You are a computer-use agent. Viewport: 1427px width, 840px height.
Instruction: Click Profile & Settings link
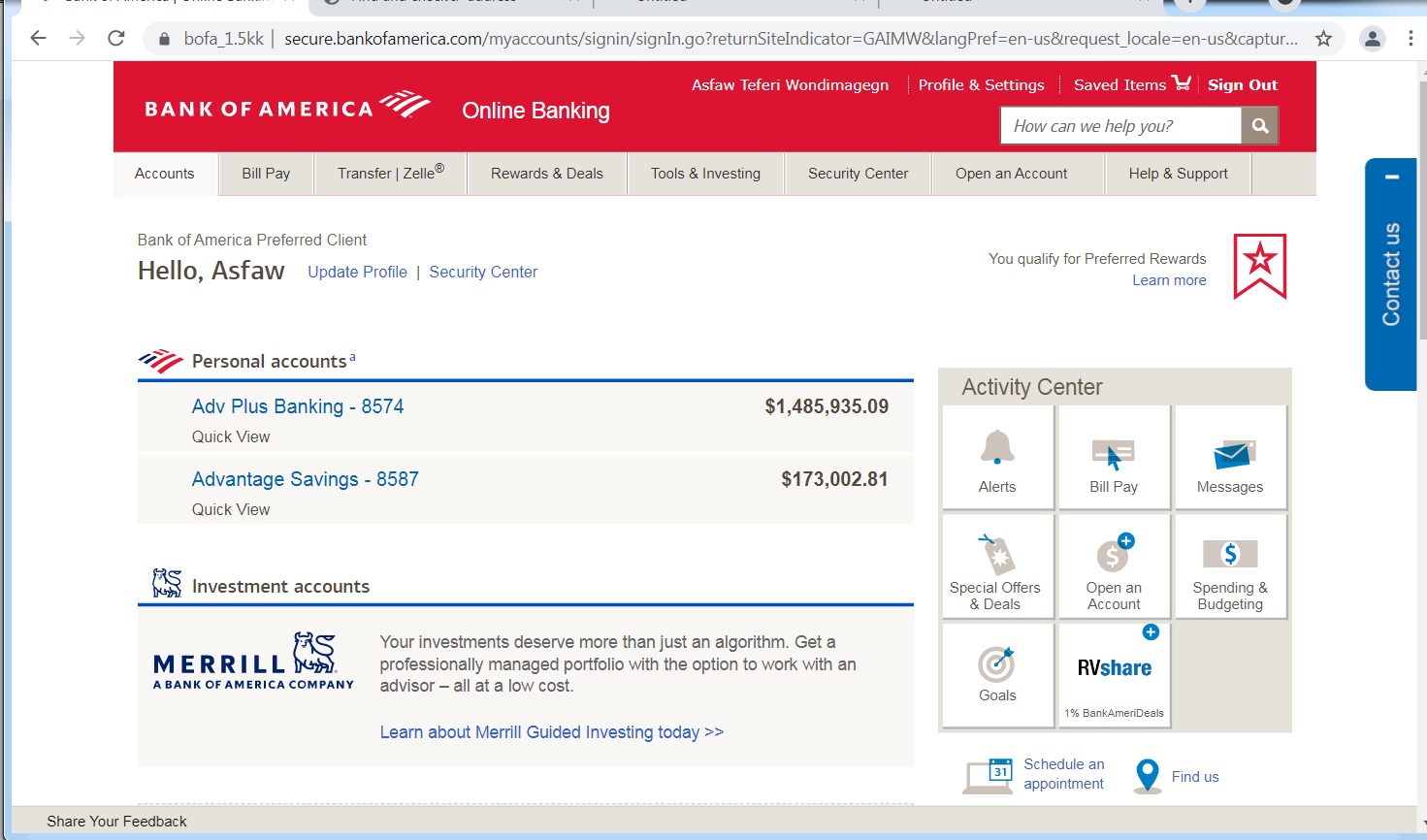coord(982,84)
